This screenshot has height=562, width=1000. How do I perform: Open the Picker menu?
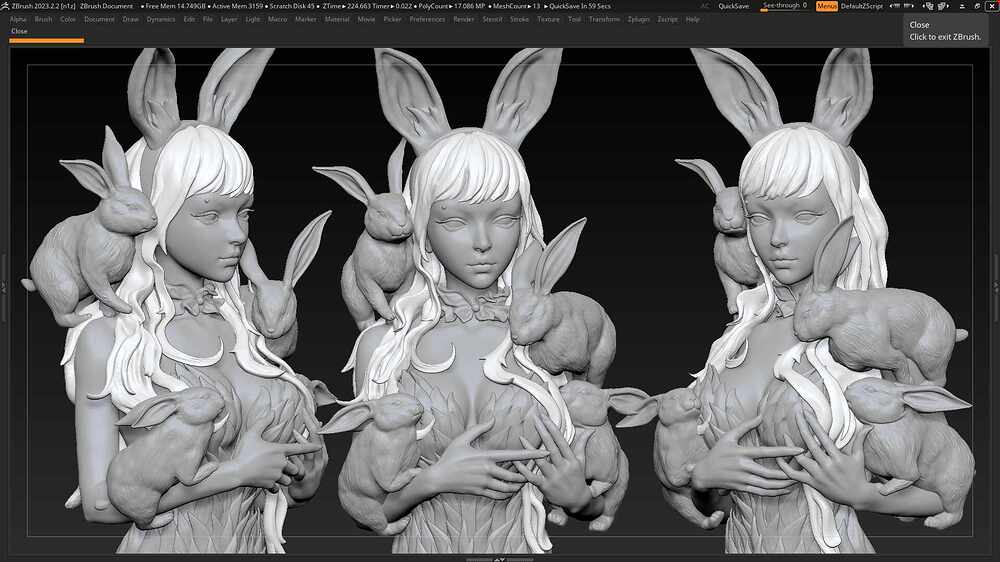[392, 19]
